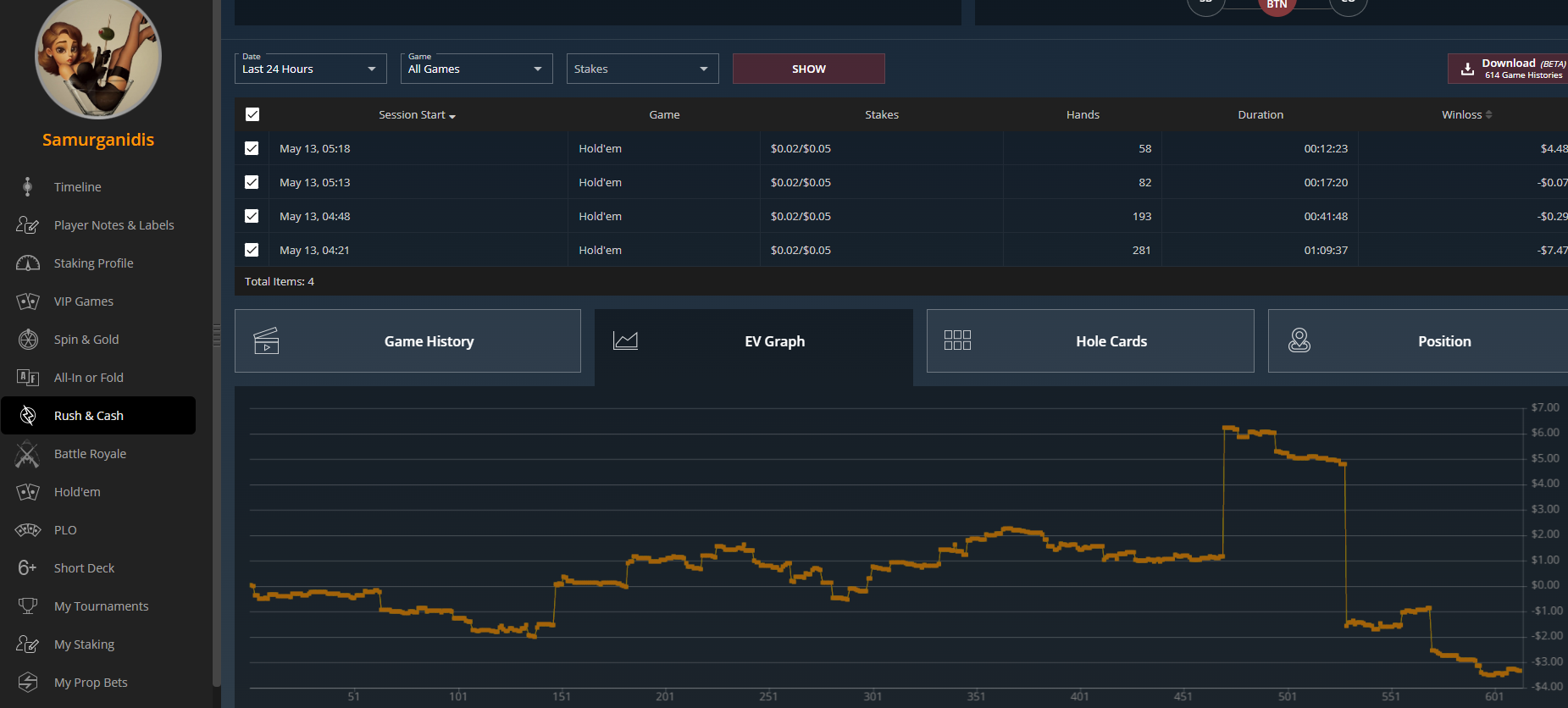Open the My Tournaments entry
The image size is (1568, 708).
point(98,606)
